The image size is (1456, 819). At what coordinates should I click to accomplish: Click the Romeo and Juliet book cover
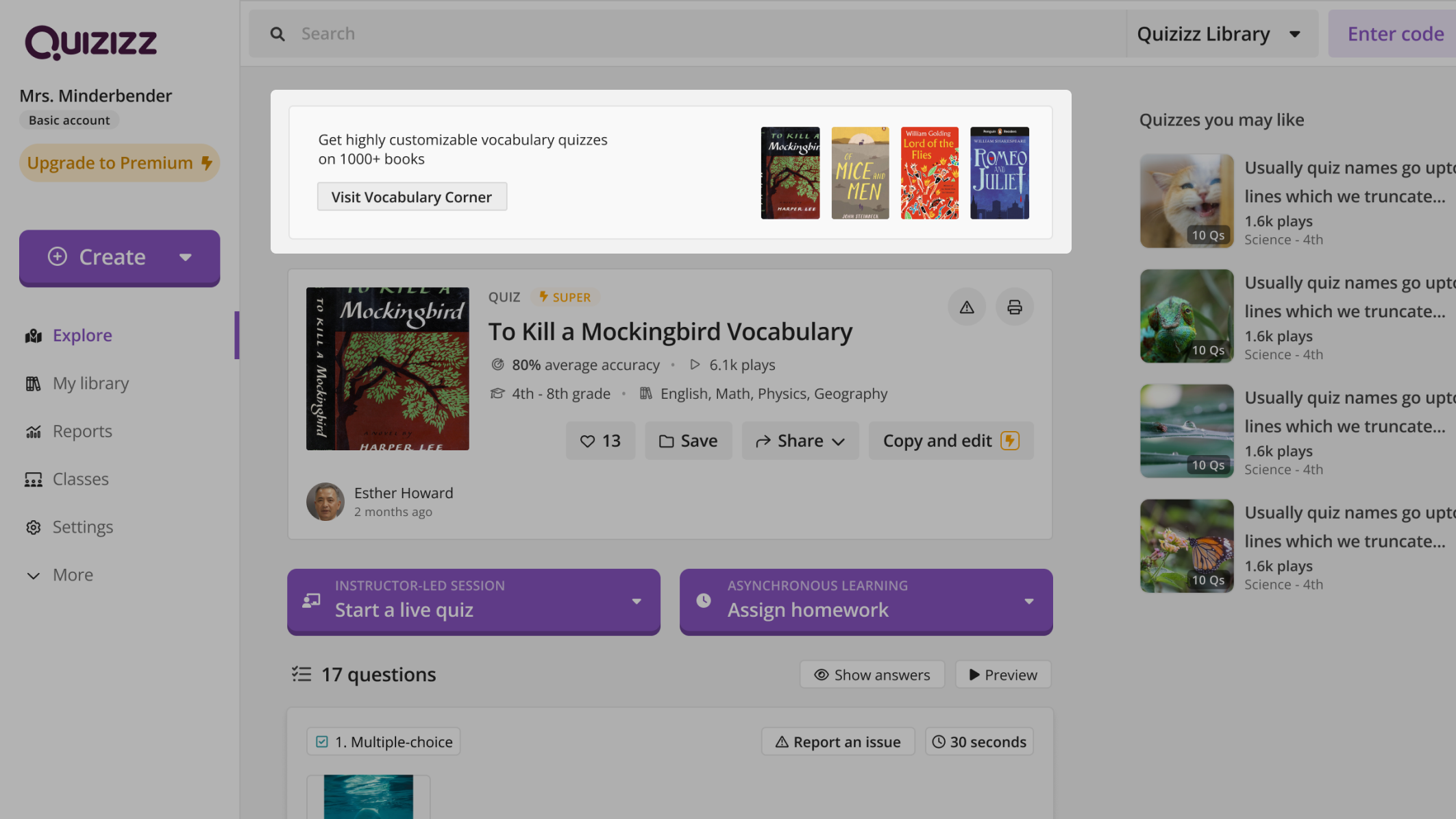tap(1000, 173)
